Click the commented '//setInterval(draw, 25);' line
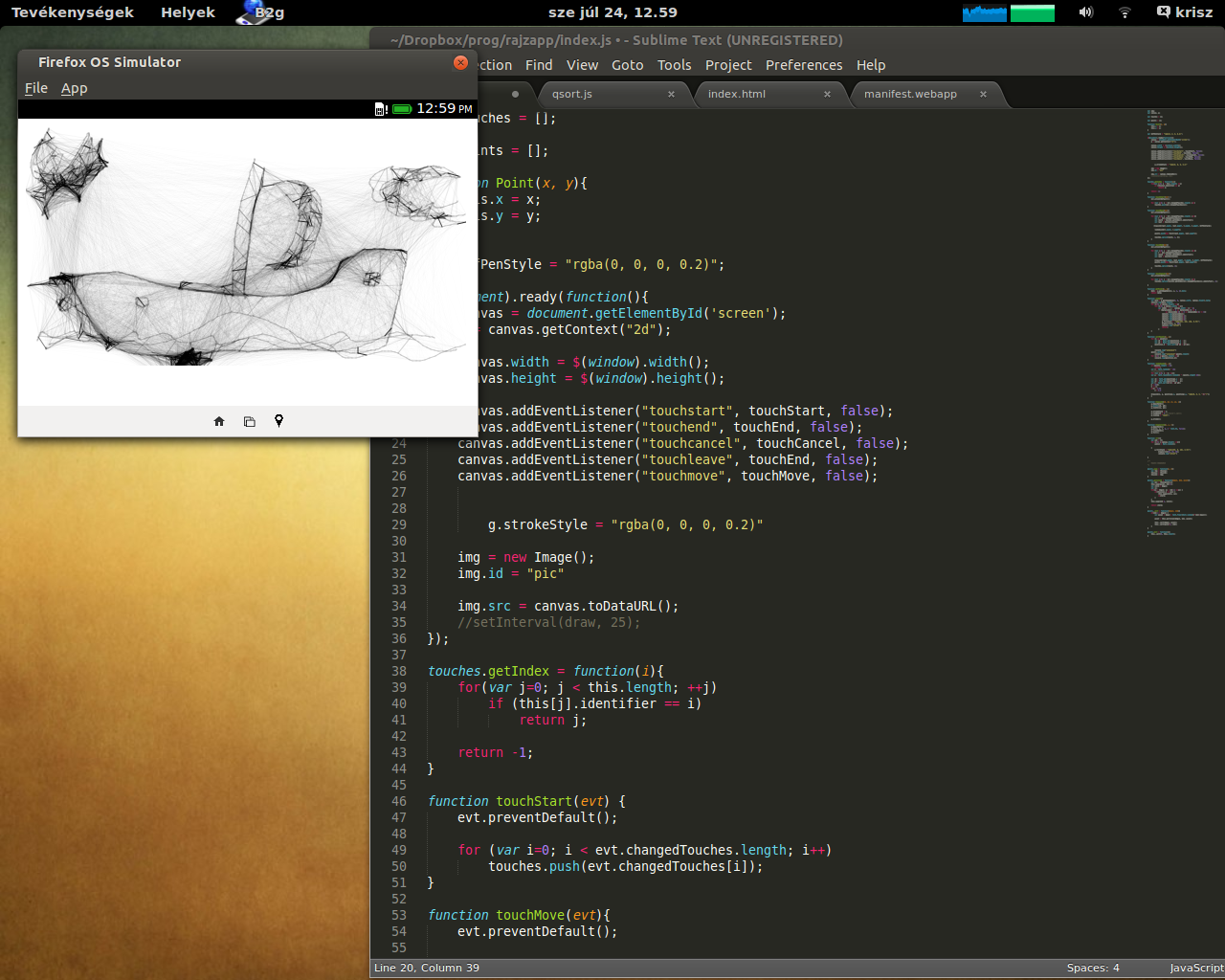Viewport: 1225px width, 980px height. coord(548,622)
